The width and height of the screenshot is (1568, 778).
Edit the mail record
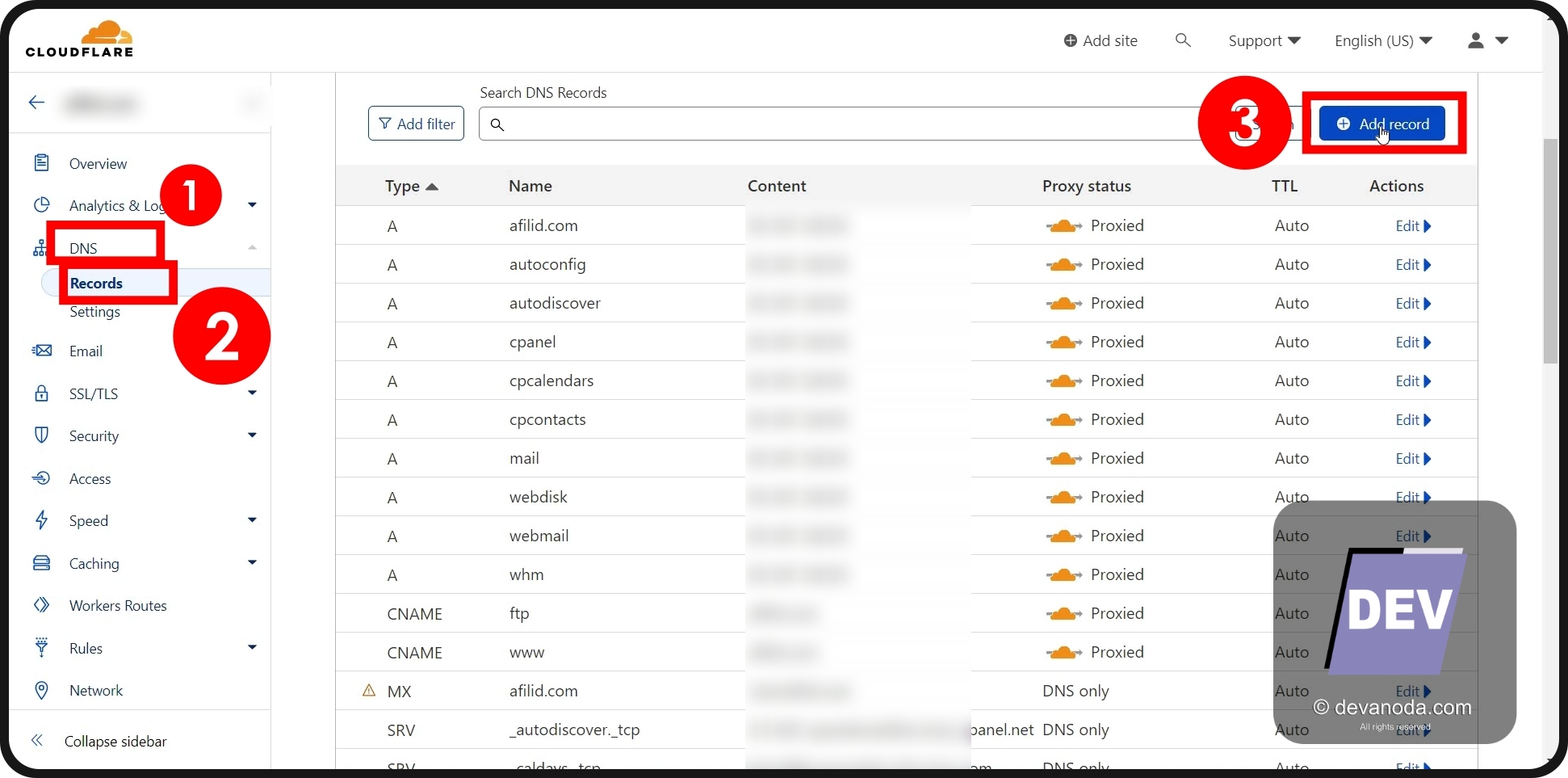pos(1413,459)
